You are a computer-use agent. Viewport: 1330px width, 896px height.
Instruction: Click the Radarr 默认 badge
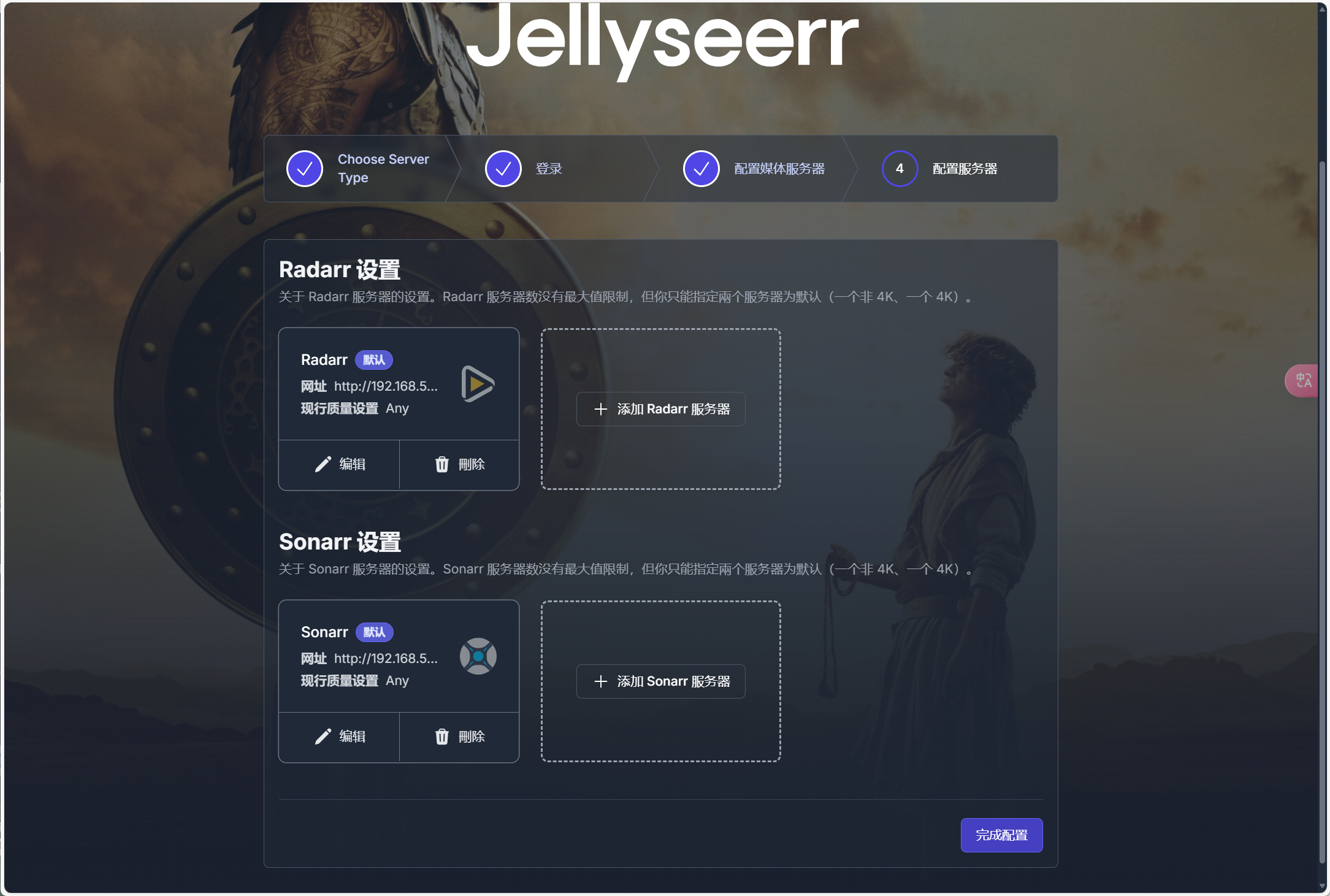[x=374, y=360]
